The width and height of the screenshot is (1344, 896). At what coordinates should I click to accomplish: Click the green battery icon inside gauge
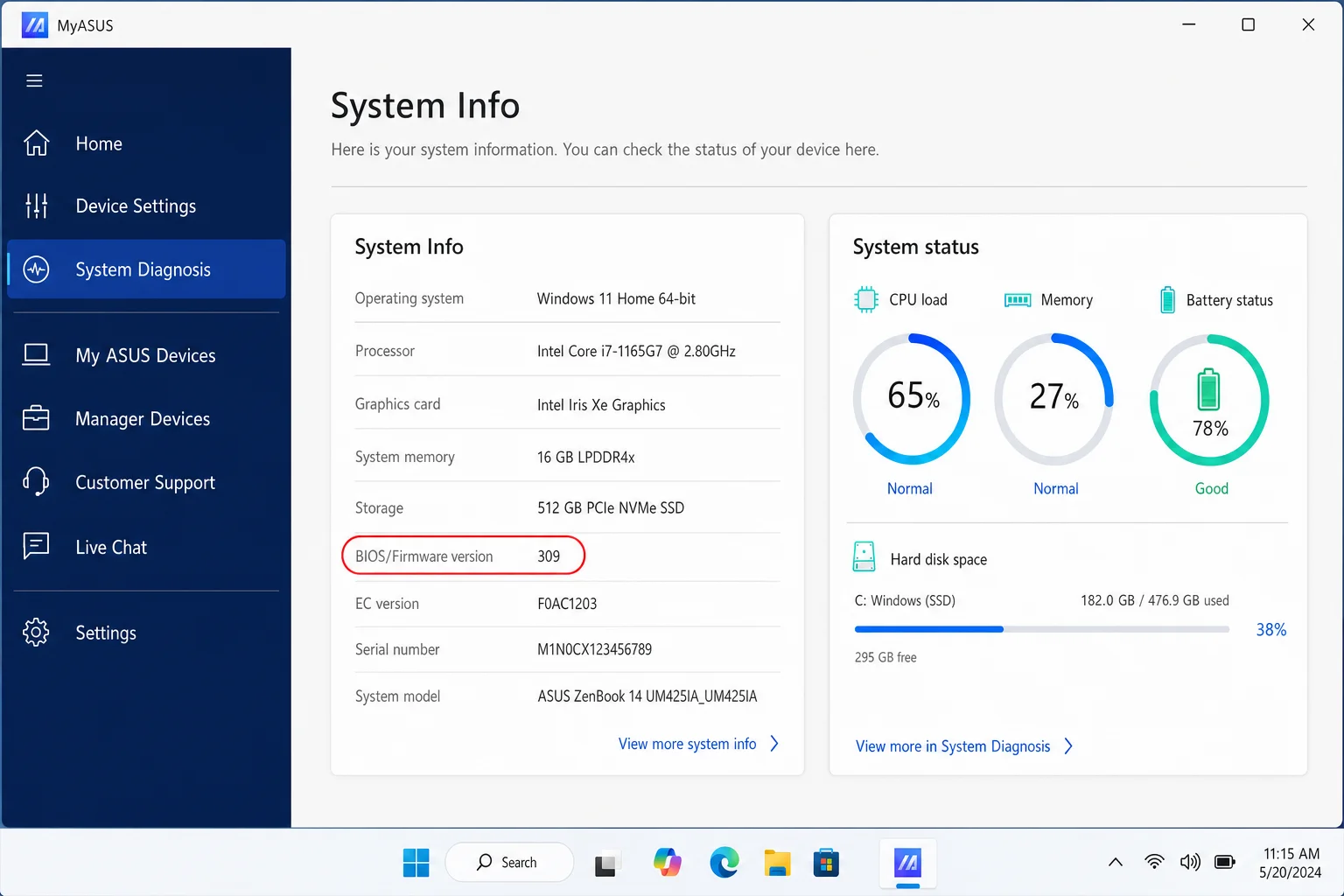pyautogui.click(x=1208, y=389)
